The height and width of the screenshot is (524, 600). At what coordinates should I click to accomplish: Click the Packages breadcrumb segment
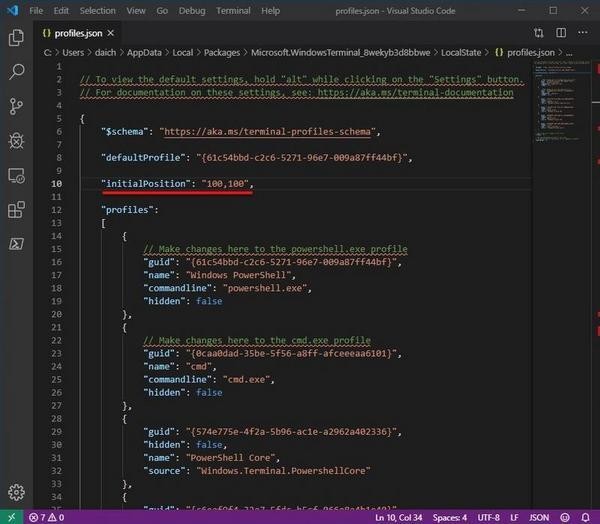(x=222, y=52)
